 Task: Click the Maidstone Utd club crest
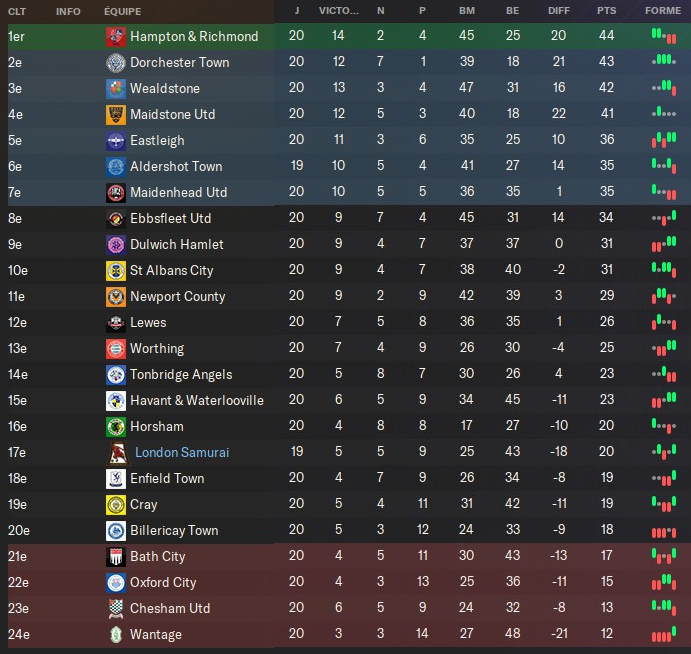tap(116, 115)
